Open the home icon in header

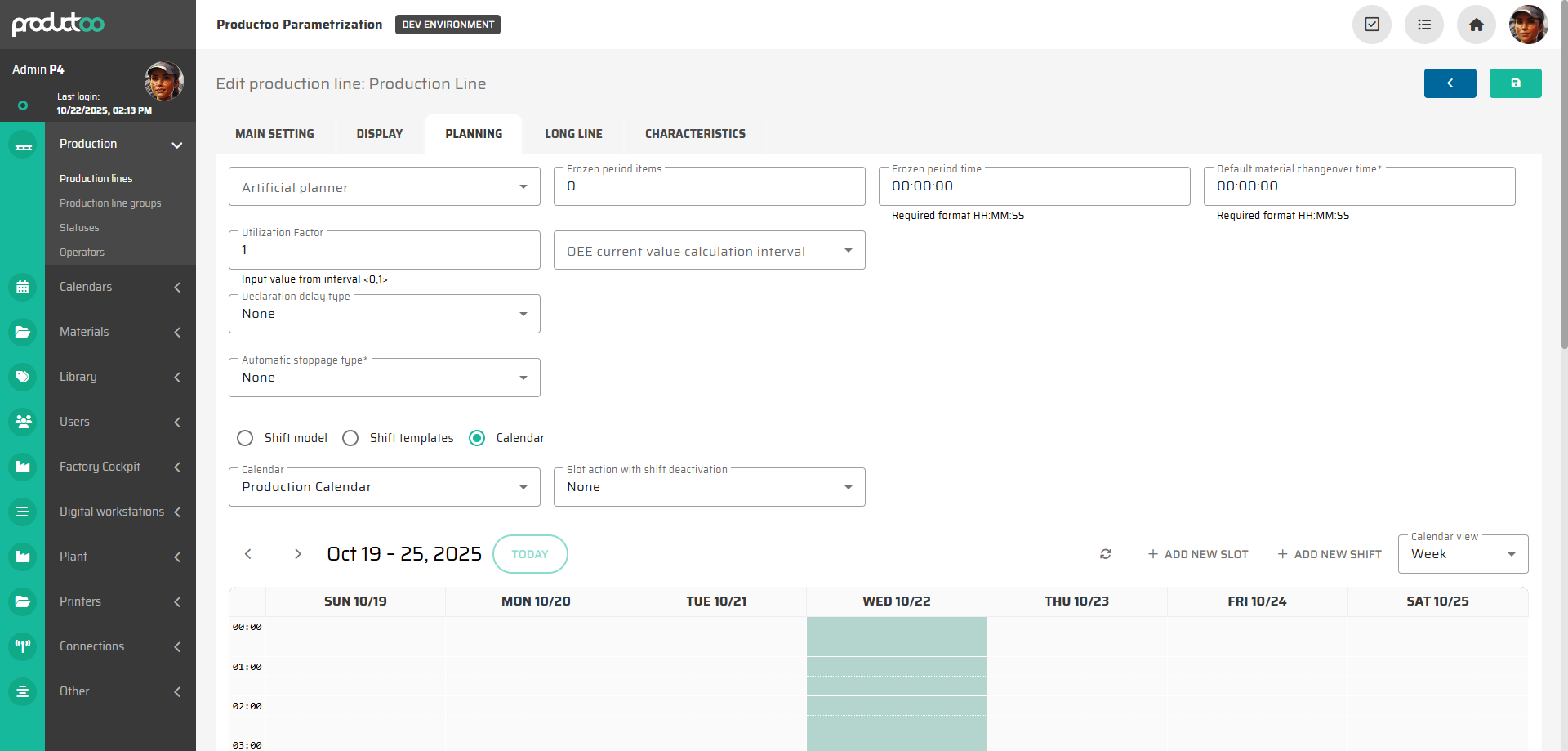[x=1476, y=25]
